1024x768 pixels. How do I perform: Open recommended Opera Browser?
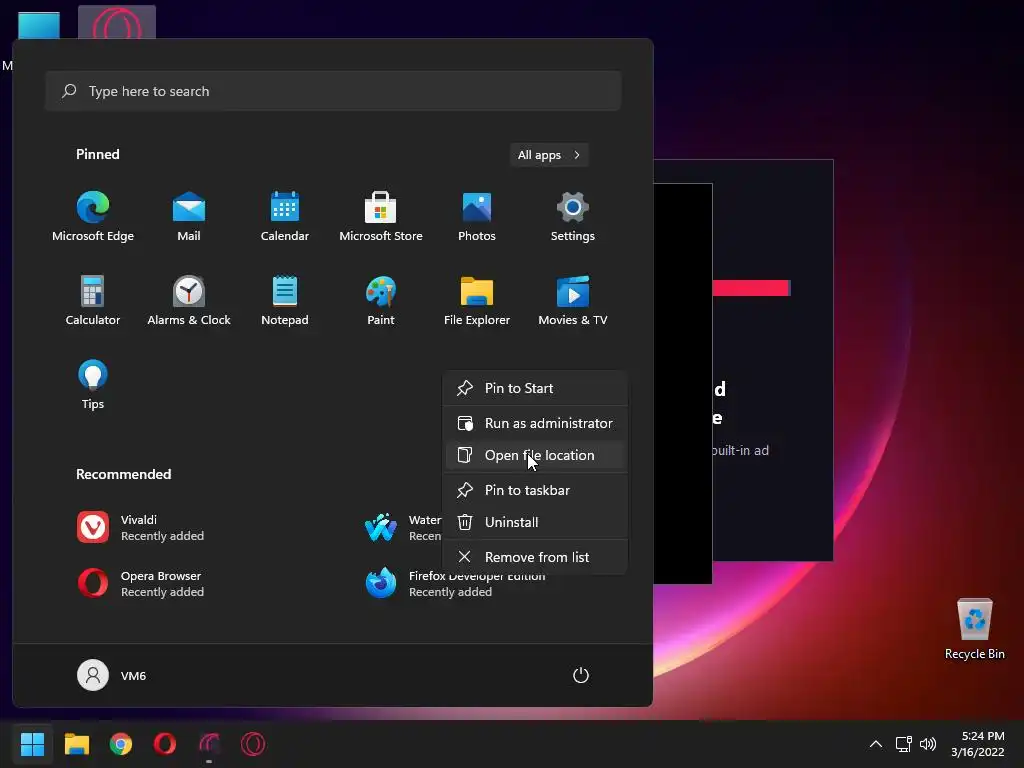[x=140, y=584]
